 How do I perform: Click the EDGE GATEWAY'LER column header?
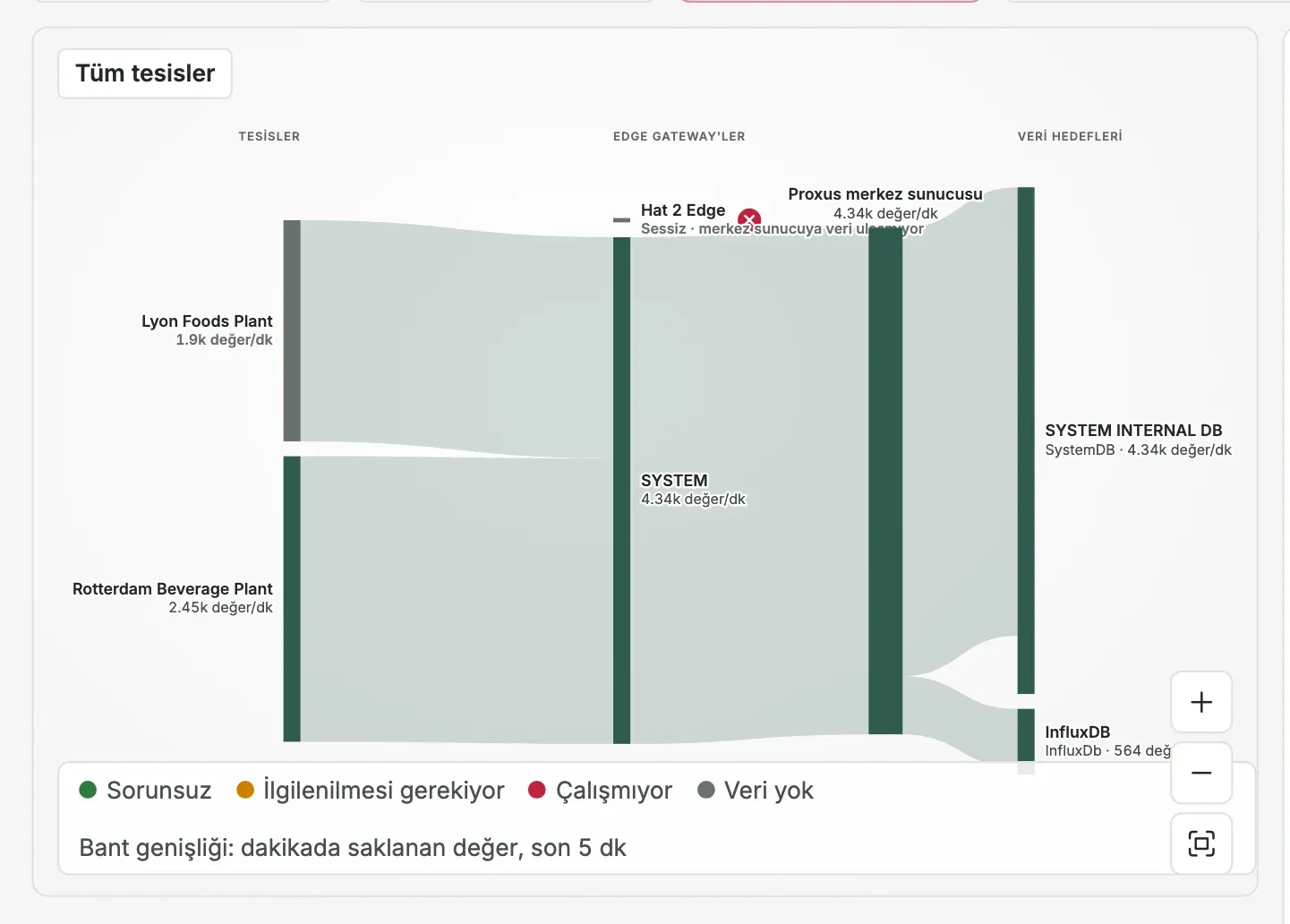pyautogui.click(x=679, y=137)
